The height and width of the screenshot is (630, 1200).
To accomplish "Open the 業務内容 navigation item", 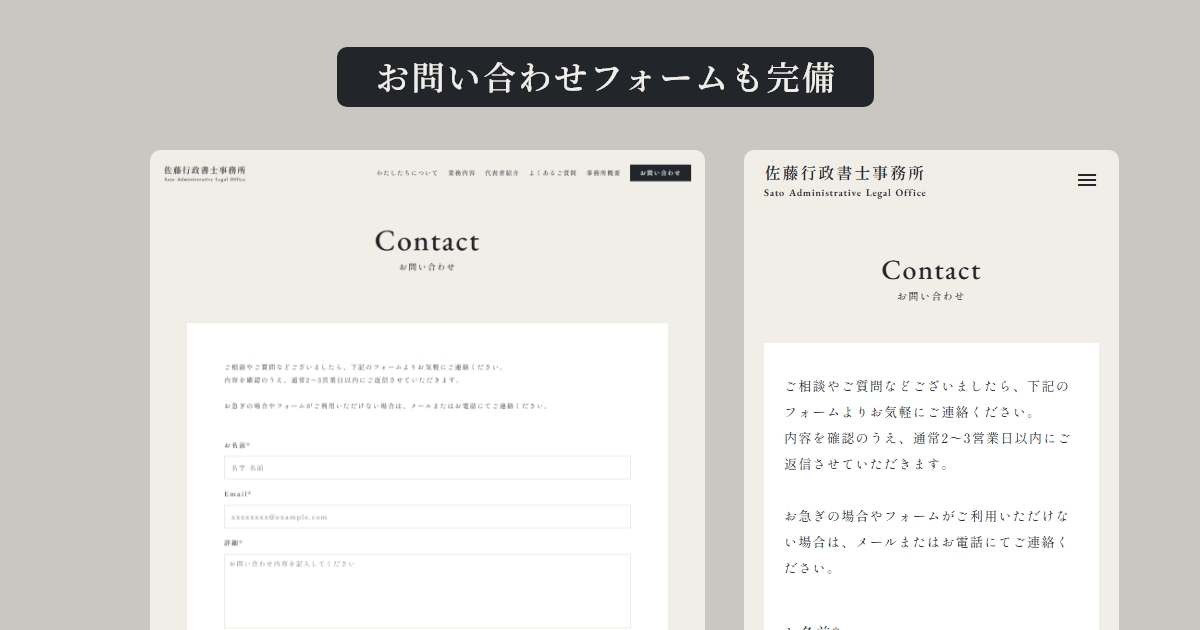I will [x=460, y=172].
